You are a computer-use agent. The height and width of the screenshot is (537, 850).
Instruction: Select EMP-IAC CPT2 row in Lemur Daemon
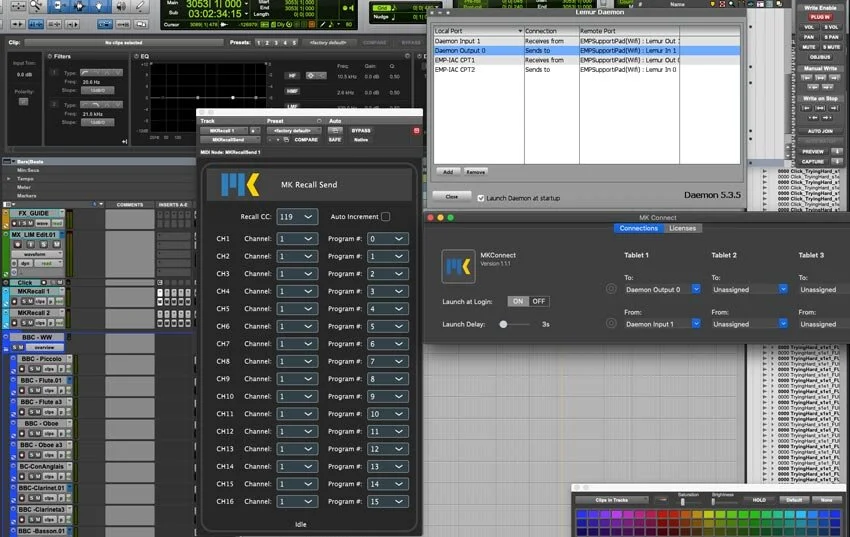587,70
